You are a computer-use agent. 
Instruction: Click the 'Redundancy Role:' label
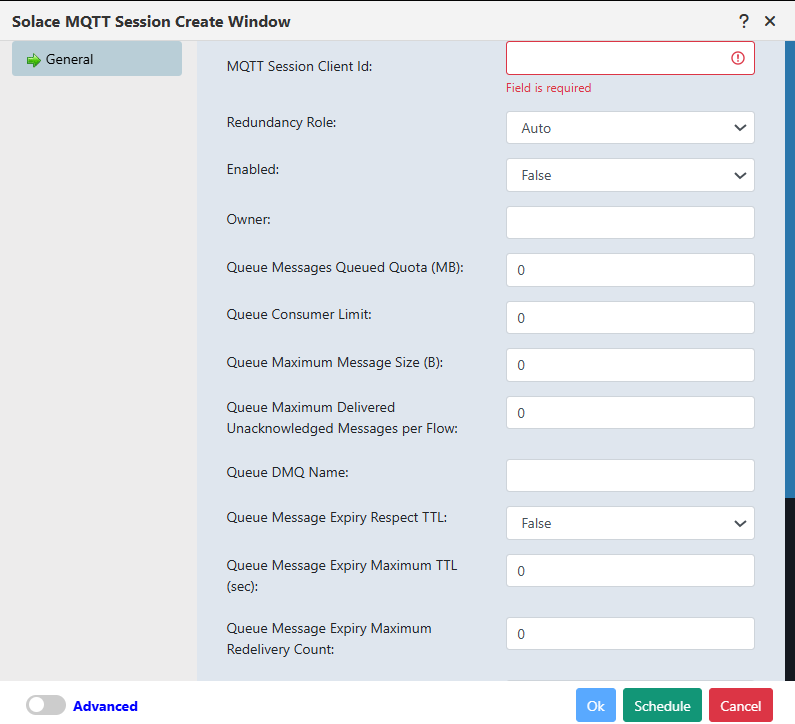pos(281,123)
